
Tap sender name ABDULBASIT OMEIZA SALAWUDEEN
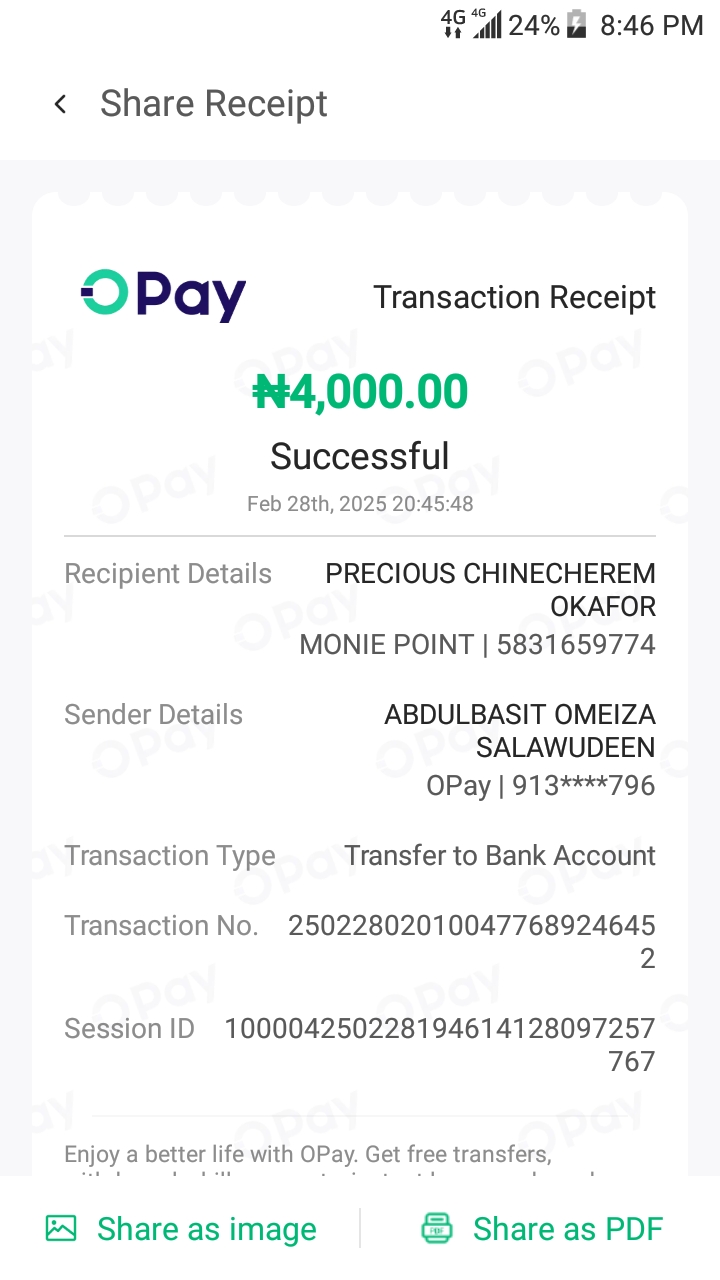[x=520, y=731]
